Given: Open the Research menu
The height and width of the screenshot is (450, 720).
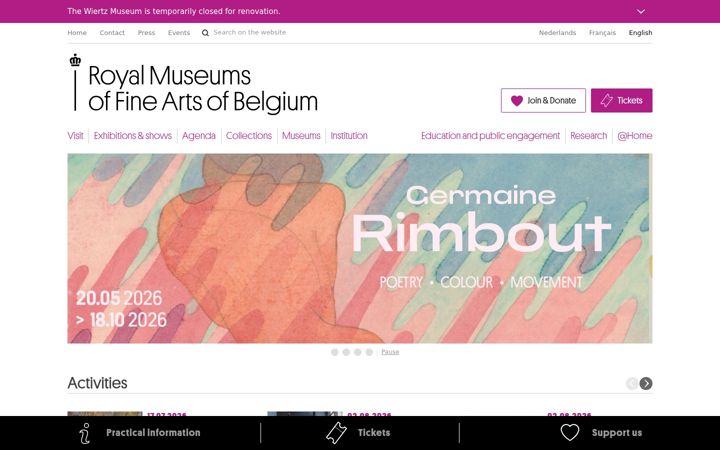Looking at the screenshot, I should (x=589, y=136).
